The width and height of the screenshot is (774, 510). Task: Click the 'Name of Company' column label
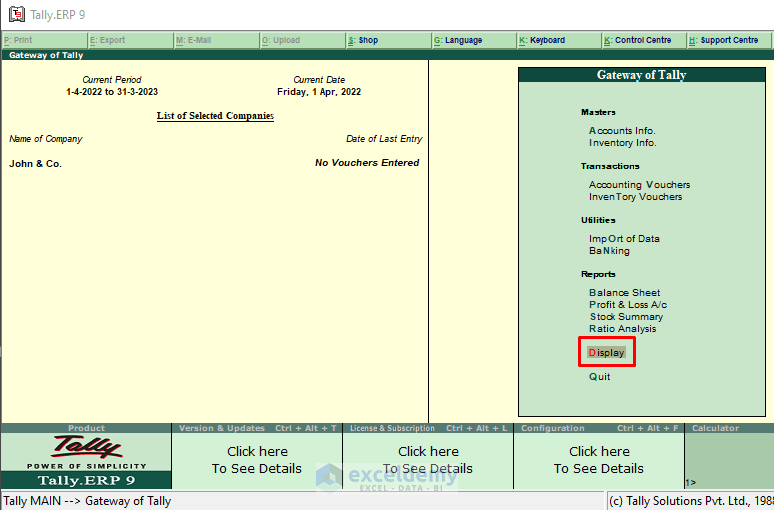pos(45,139)
